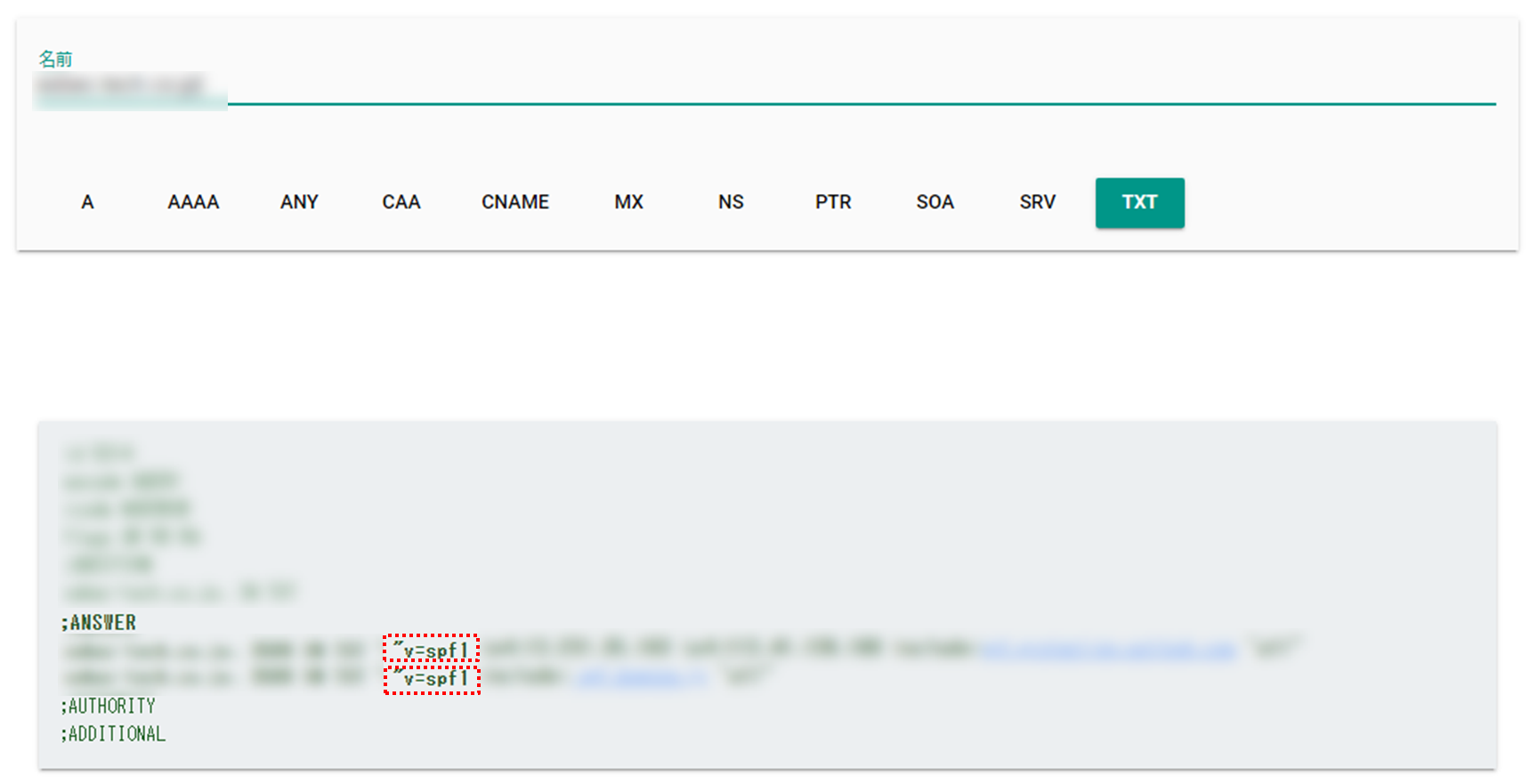1538x784 pixels.
Task: Choose the ANY record type
Action: (x=299, y=203)
